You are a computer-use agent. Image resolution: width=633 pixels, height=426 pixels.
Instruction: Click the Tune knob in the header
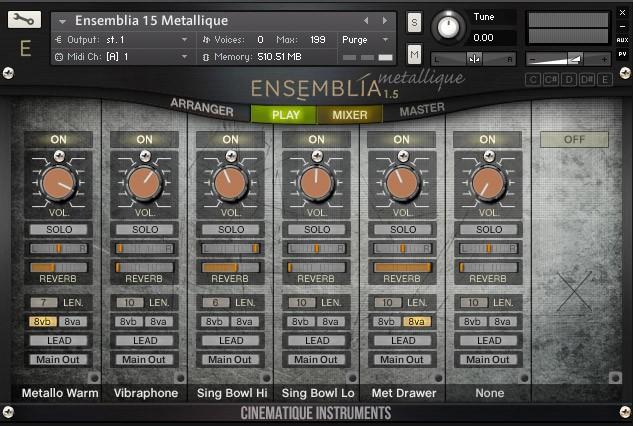(450, 27)
